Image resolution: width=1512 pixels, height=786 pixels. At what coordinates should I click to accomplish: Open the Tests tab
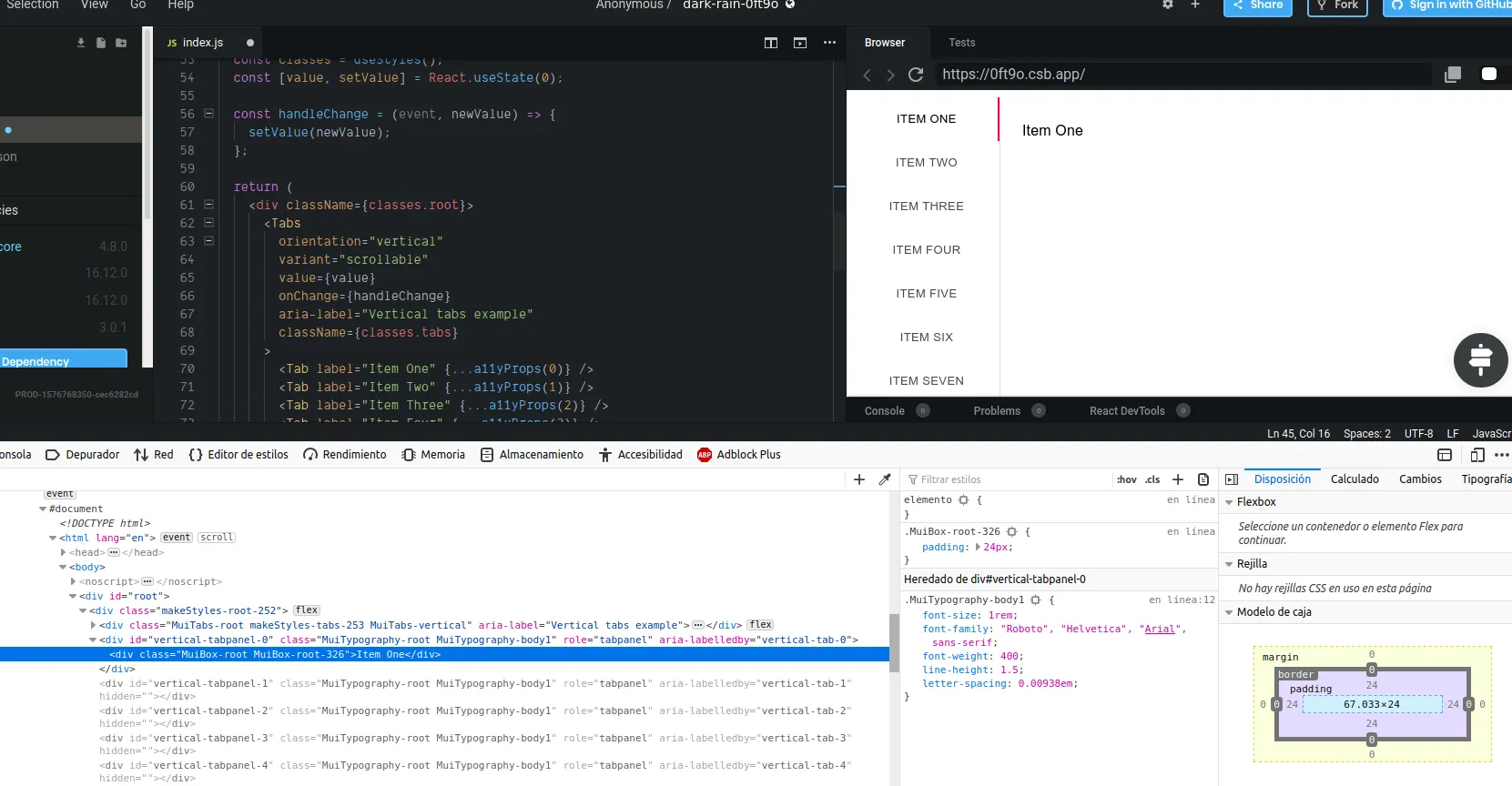(961, 43)
